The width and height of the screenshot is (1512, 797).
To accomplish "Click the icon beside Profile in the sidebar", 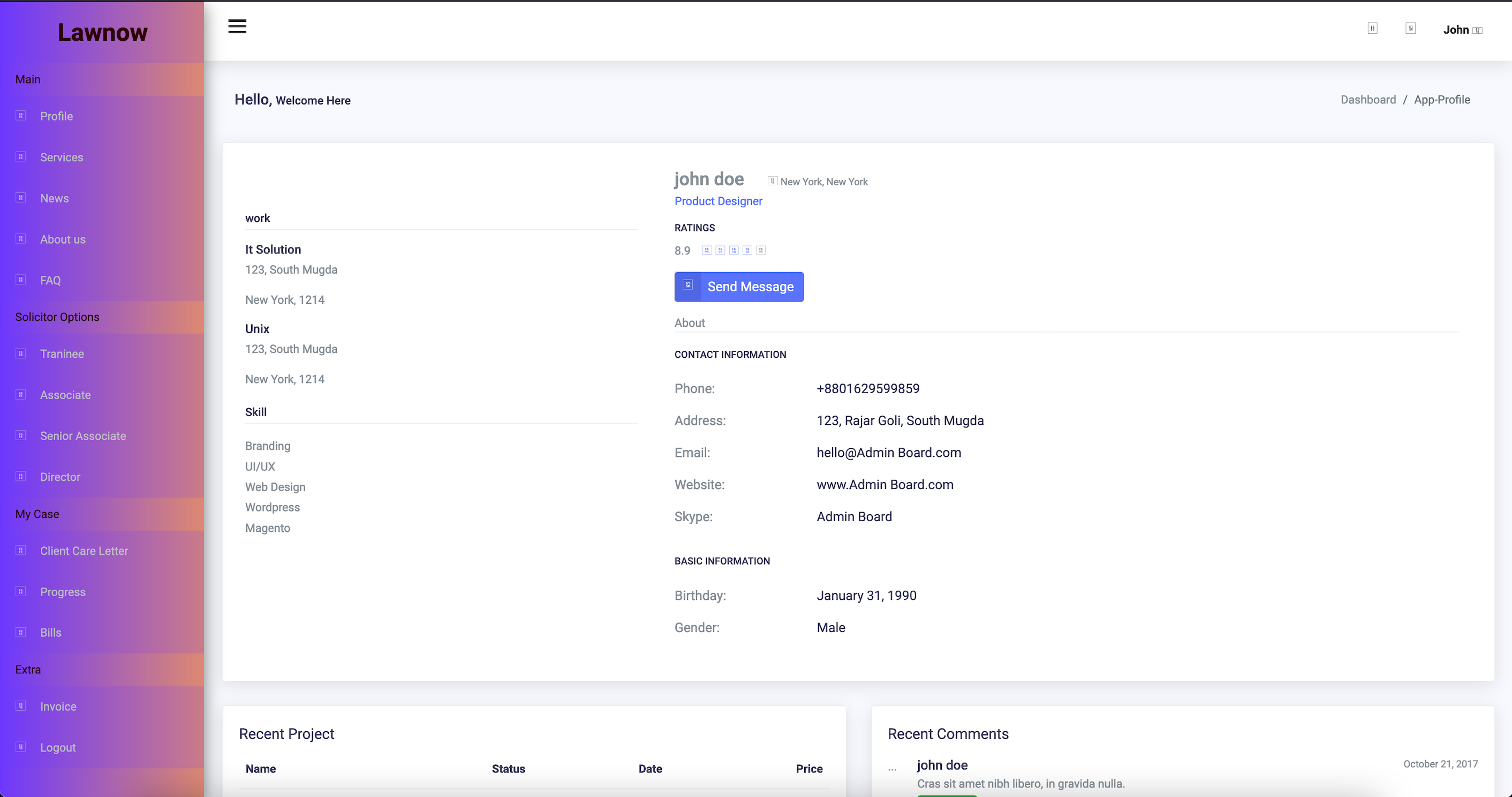I will [20, 116].
